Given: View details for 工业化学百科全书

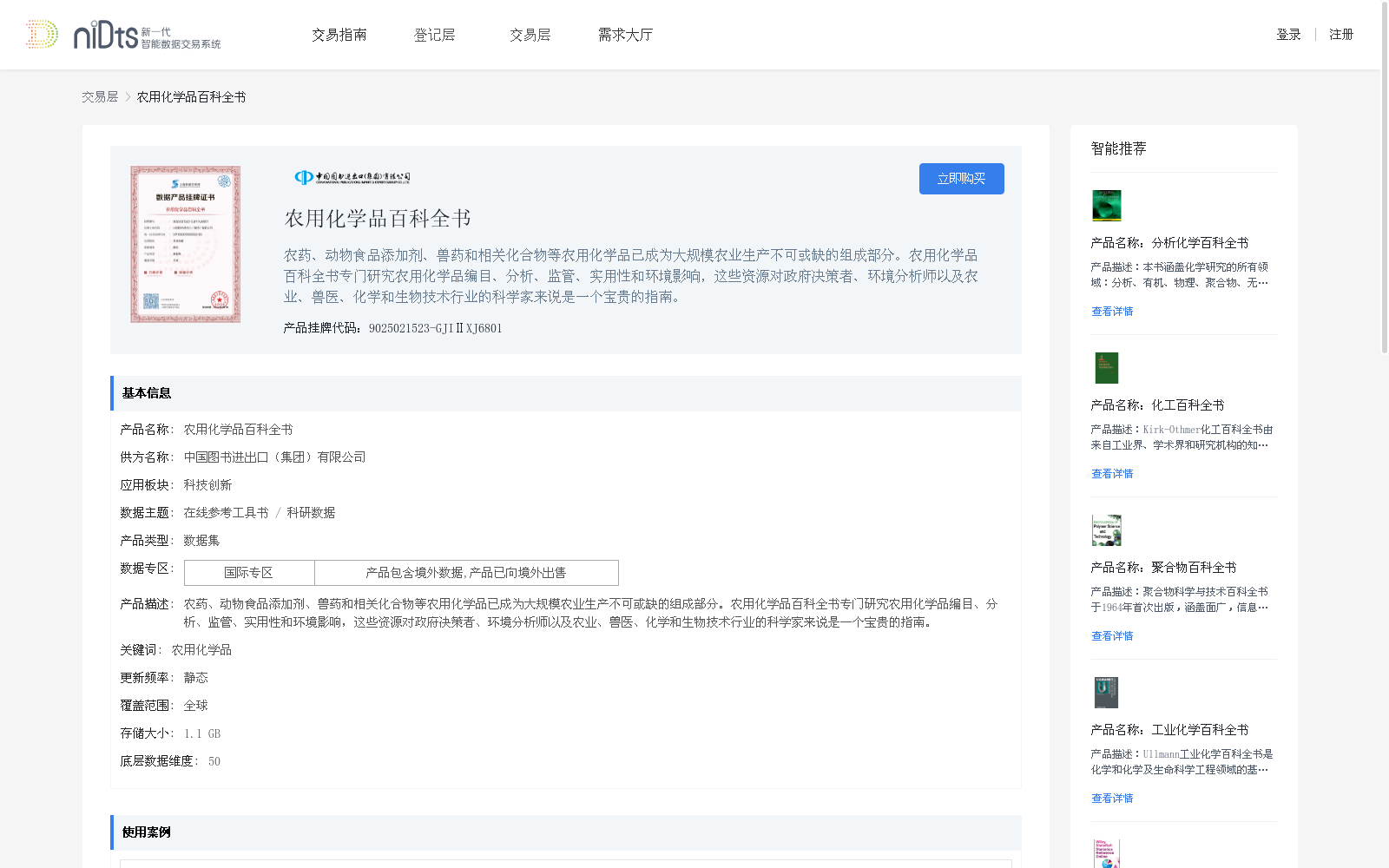Looking at the screenshot, I should 1112,799.
